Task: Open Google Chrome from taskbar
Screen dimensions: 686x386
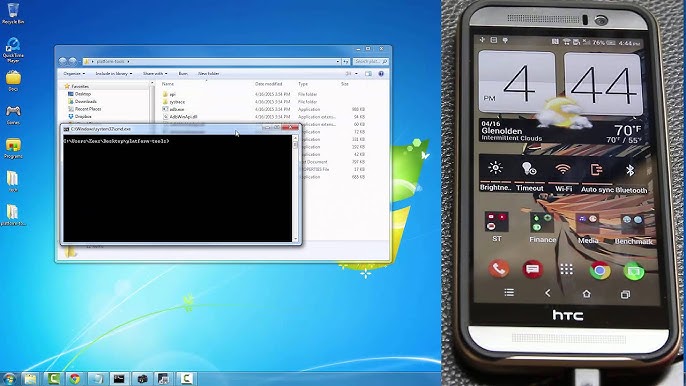Action: pyautogui.click(x=75, y=378)
